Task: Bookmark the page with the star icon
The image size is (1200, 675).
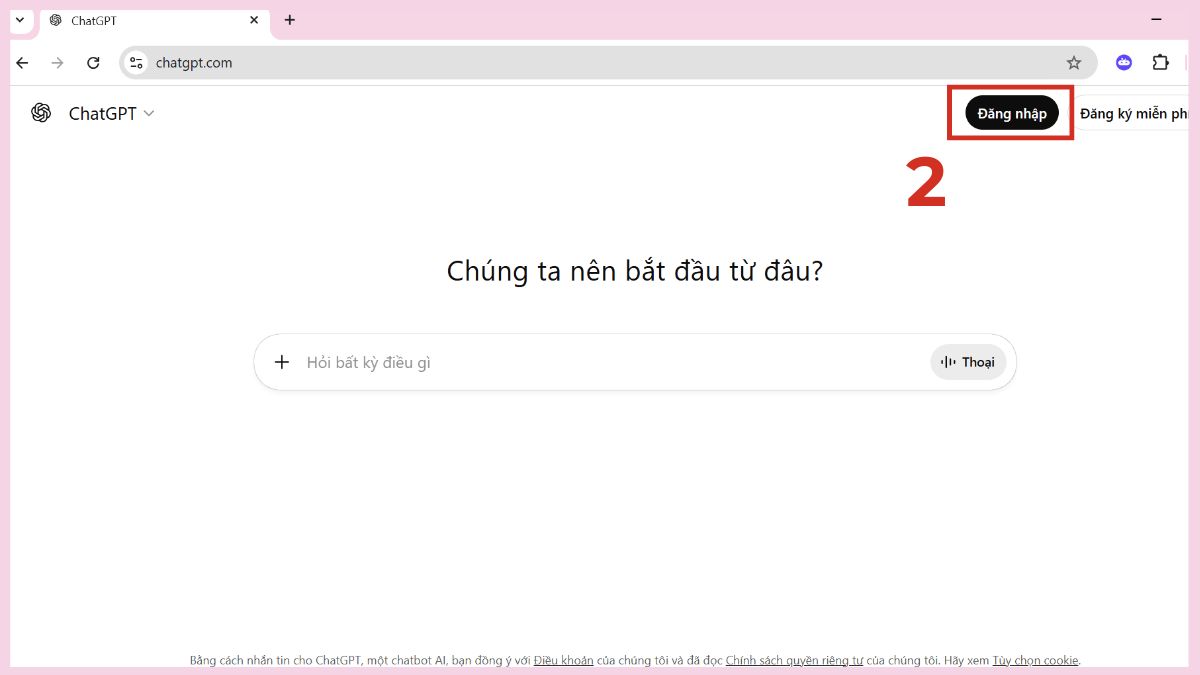Action: point(1073,62)
